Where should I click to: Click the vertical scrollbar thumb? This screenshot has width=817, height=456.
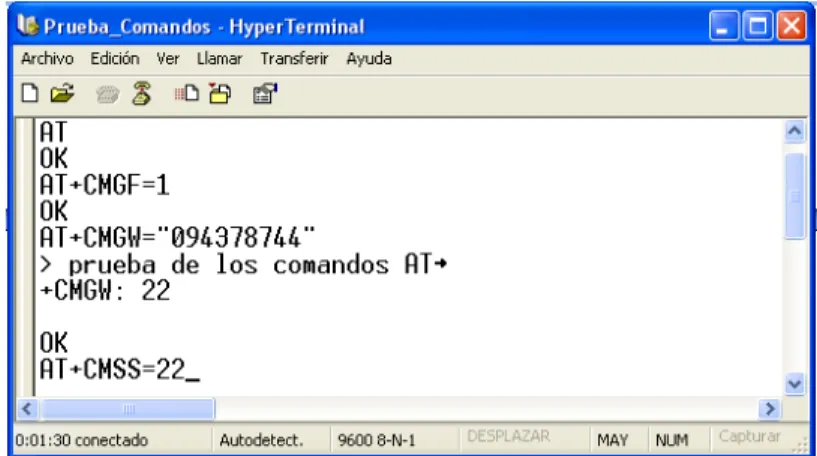(x=795, y=196)
